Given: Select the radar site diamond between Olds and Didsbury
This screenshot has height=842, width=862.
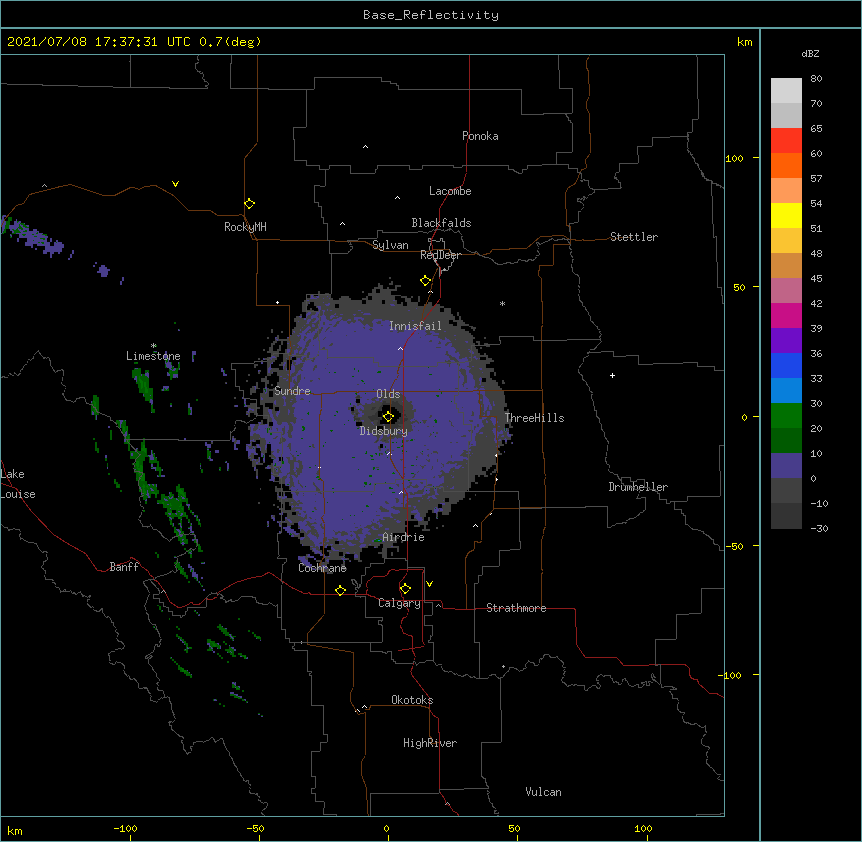Looking at the screenshot, I should 388,416.
